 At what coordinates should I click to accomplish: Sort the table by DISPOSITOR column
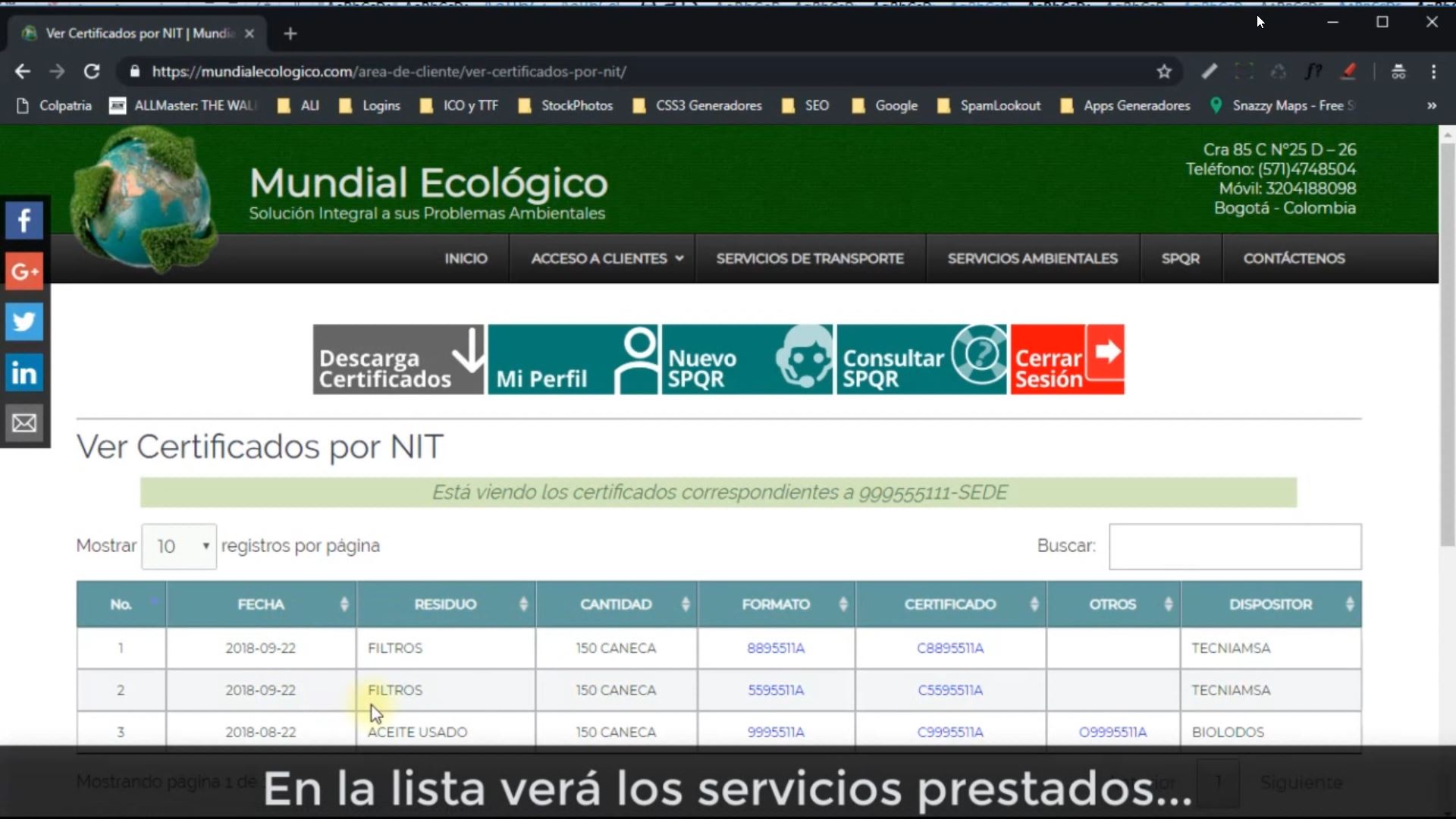pos(1271,604)
